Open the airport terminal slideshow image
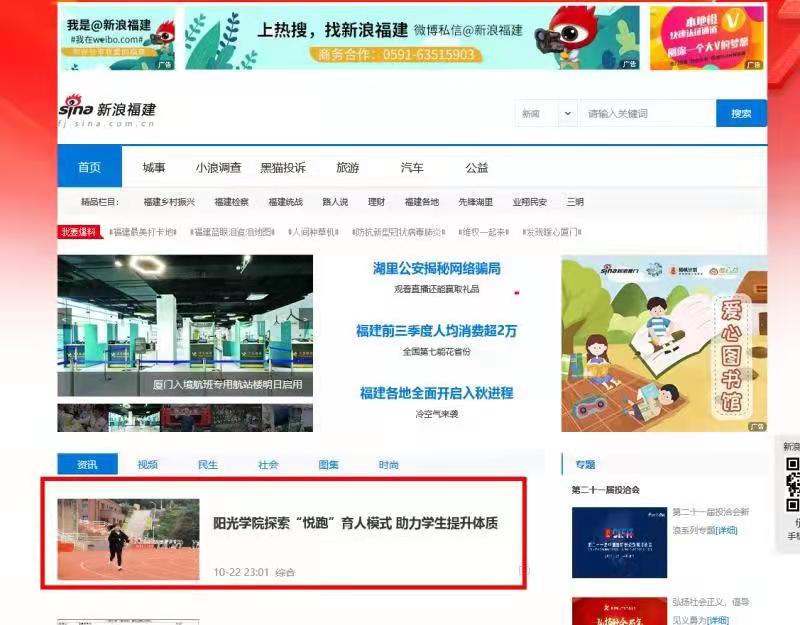 pyautogui.click(x=185, y=326)
